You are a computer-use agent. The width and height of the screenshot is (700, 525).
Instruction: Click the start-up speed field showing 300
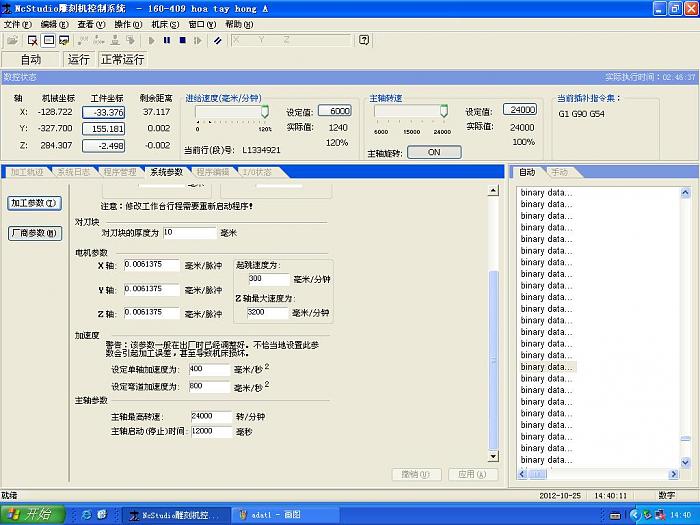point(269,279)
